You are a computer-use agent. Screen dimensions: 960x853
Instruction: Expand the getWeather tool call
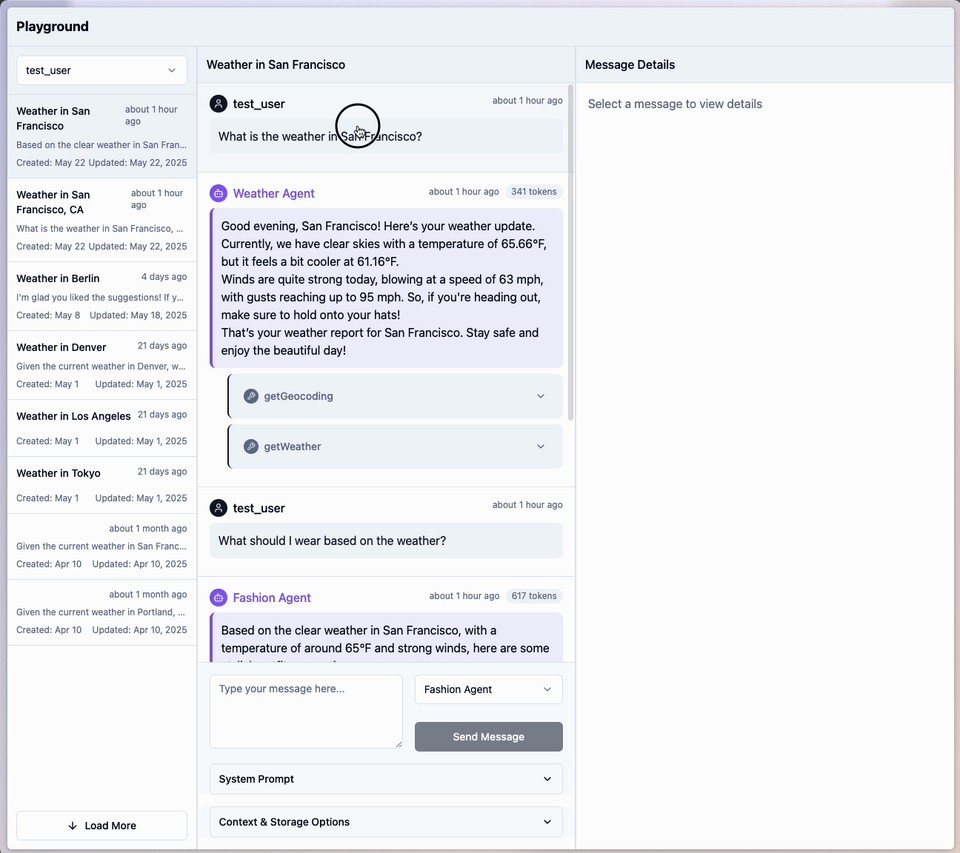pyautogui.click(x=396, y=446)
